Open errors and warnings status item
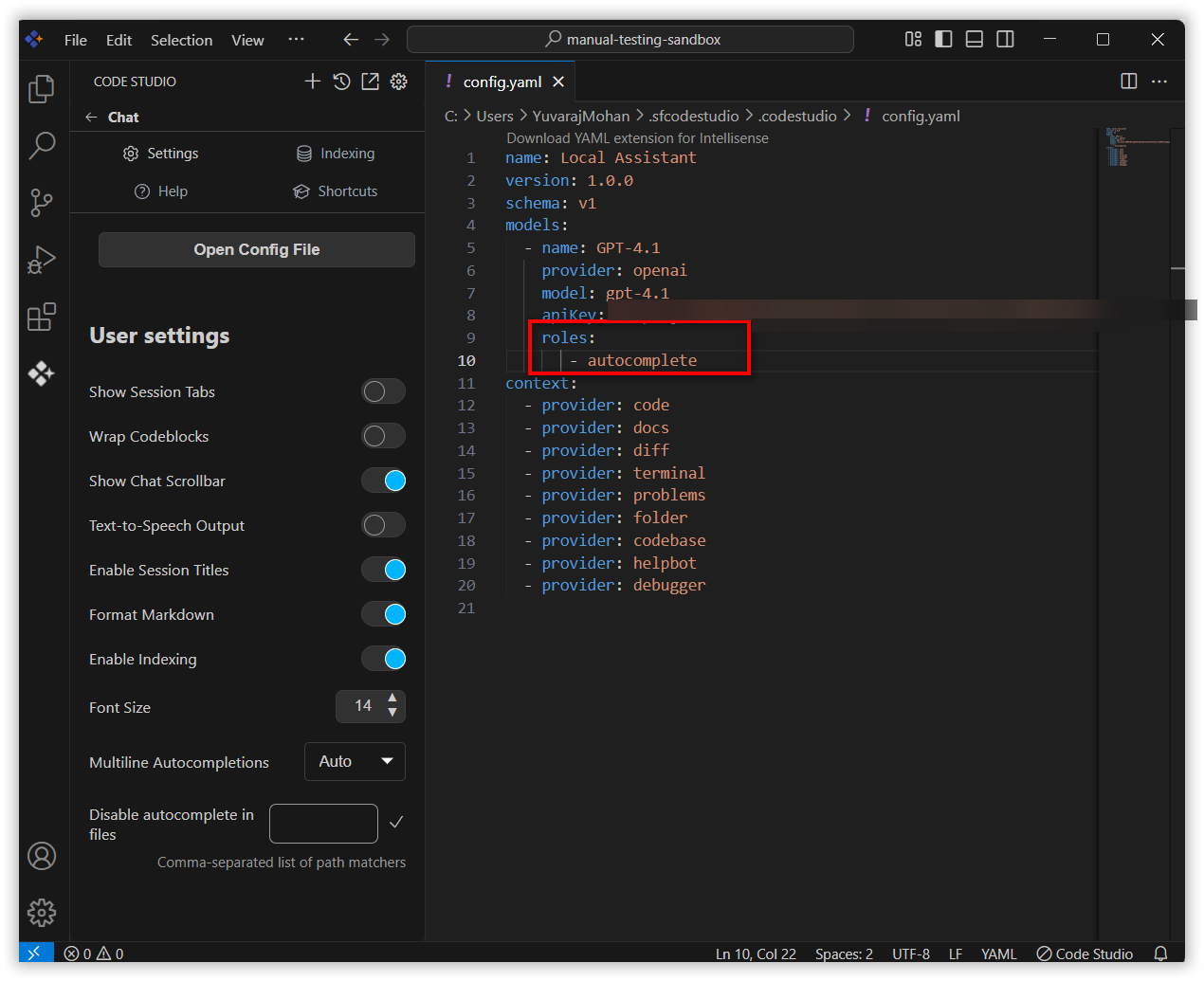 pos(94,954)
